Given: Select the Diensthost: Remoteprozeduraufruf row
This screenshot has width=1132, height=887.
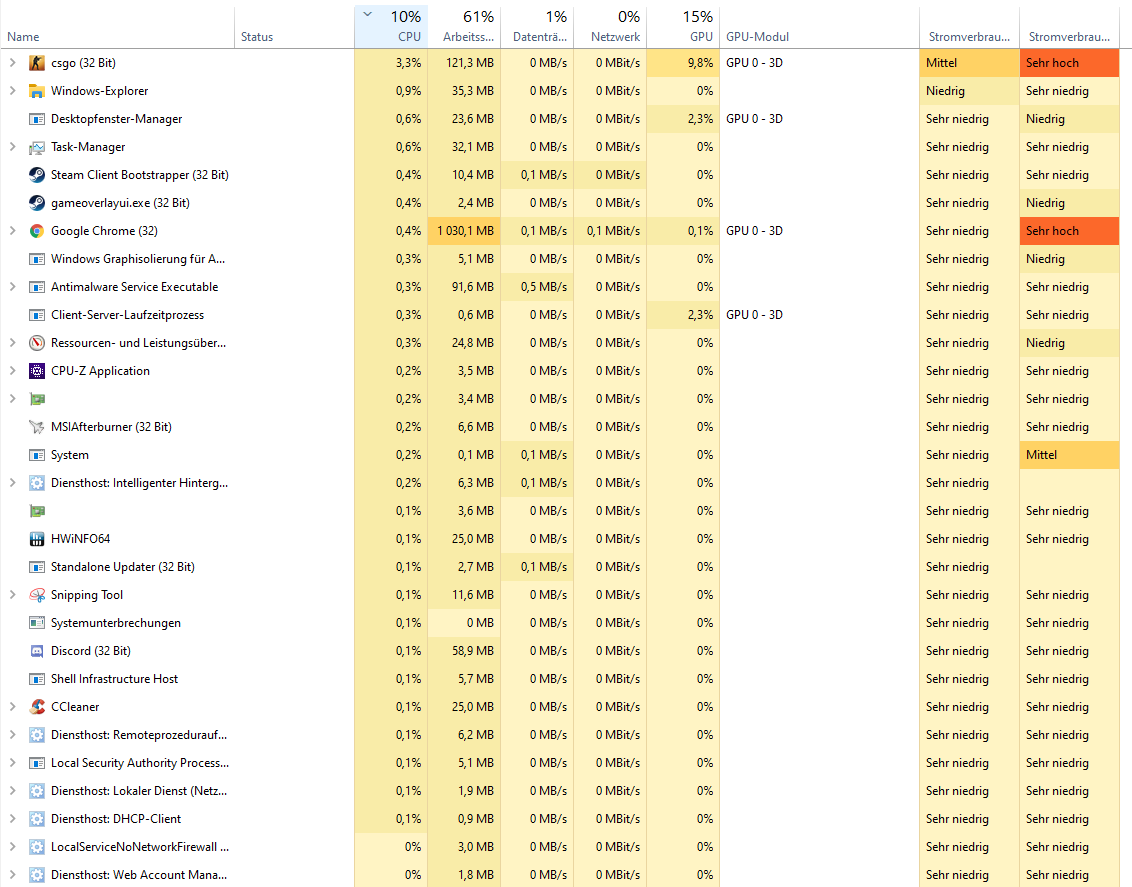Looking at the screenshot, I should pyautogui.click(x=560, y=735).
